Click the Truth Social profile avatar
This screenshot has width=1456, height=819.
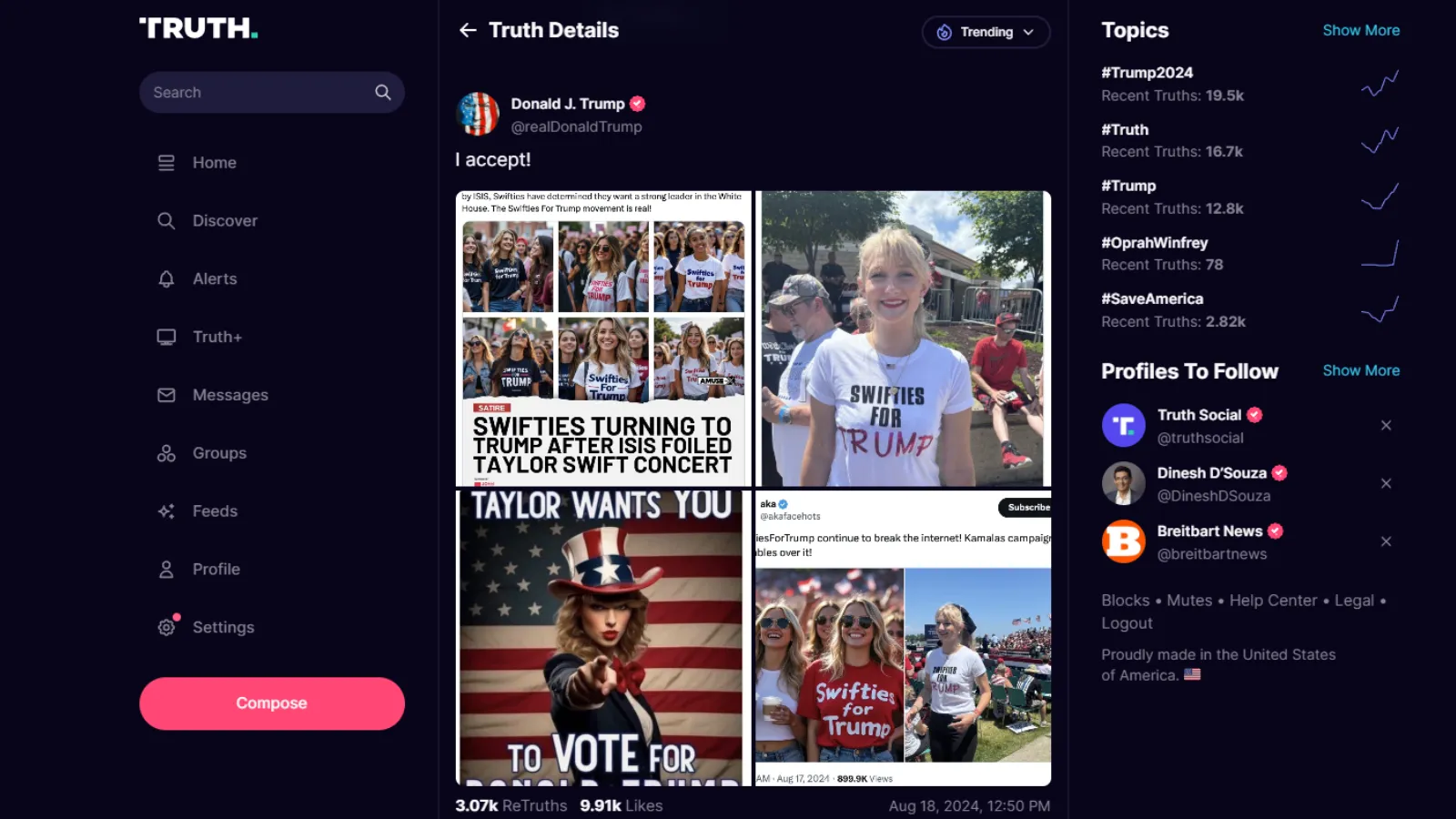1124,425
